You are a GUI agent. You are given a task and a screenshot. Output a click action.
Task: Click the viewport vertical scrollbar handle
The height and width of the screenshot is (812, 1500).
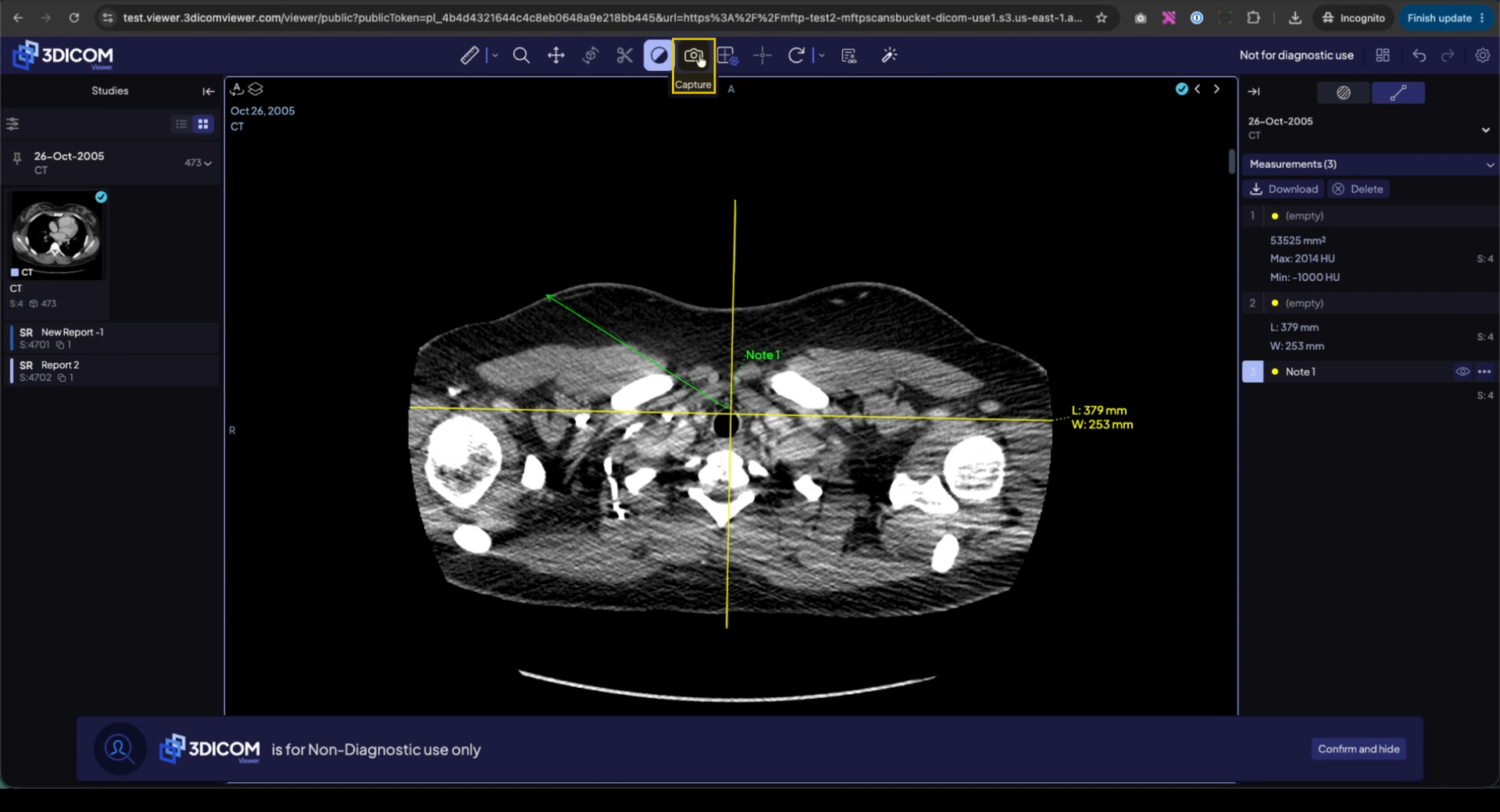(1232, 162)
